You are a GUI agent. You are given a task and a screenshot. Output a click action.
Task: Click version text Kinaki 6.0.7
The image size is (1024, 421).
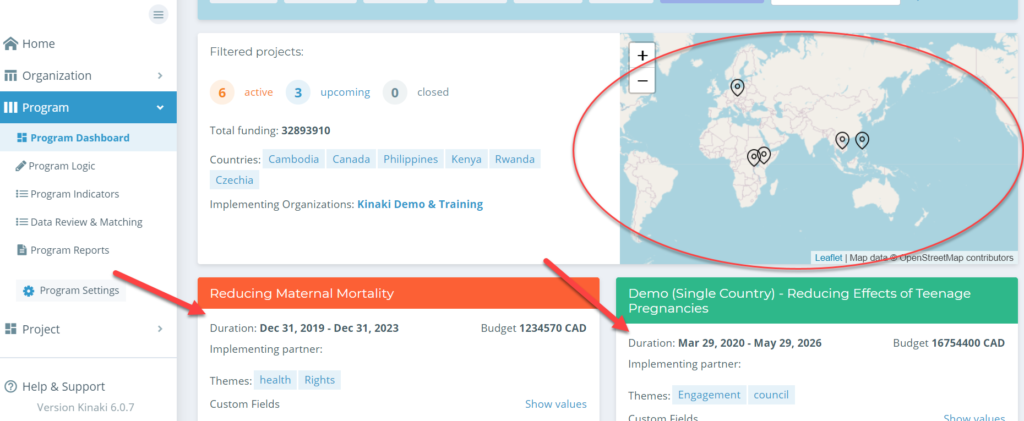coord(86,407)
